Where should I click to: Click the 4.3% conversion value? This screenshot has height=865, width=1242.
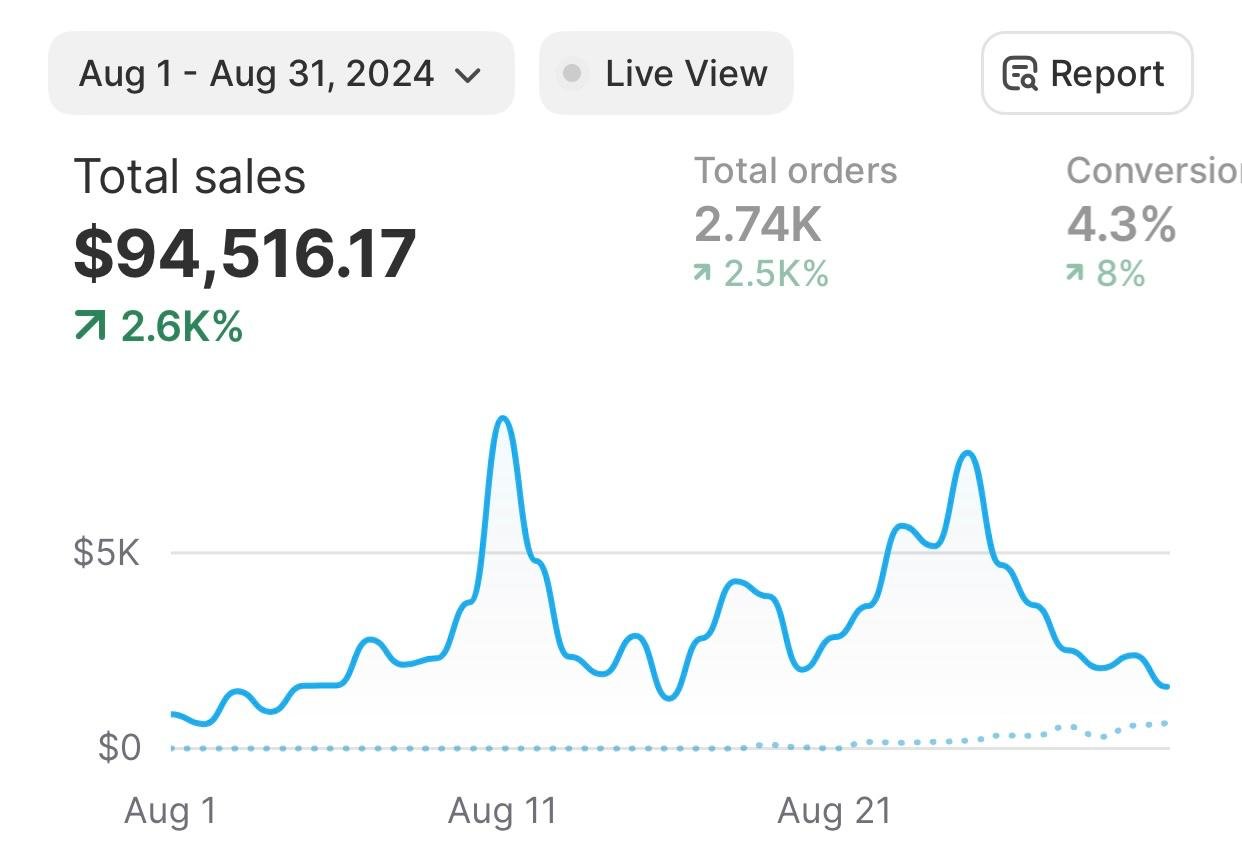pos(1121,224)
